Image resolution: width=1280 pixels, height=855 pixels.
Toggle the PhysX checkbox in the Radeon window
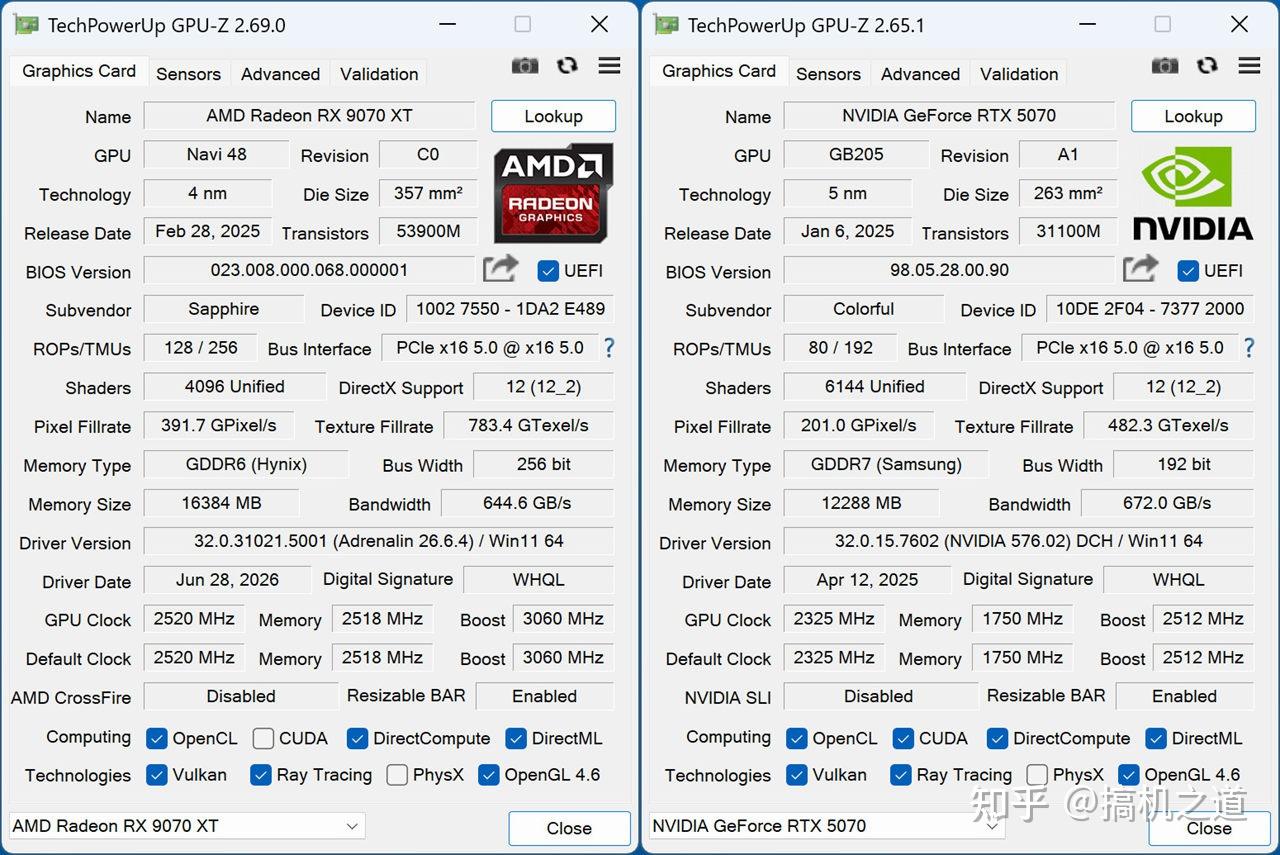coord(397,775)
